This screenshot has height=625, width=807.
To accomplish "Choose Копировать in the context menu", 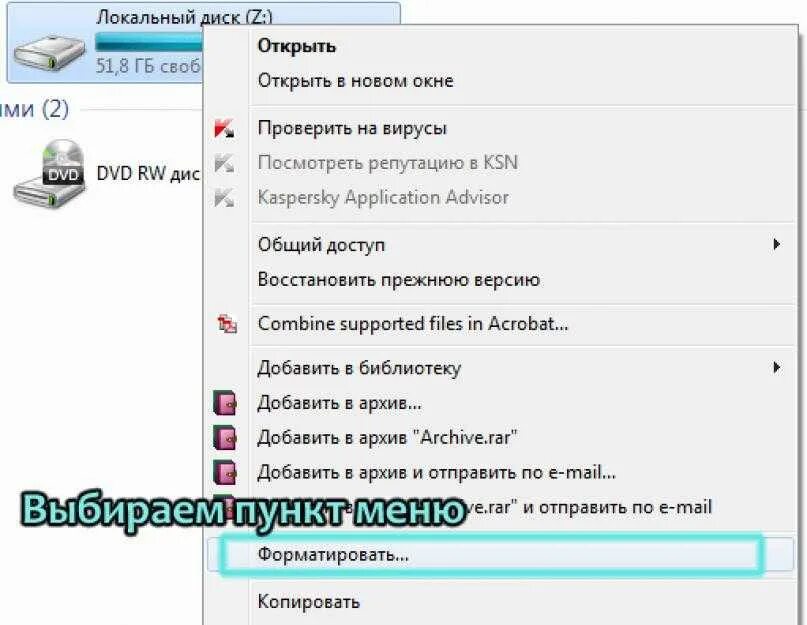I will pyautogui.click(x=308, y=602).
